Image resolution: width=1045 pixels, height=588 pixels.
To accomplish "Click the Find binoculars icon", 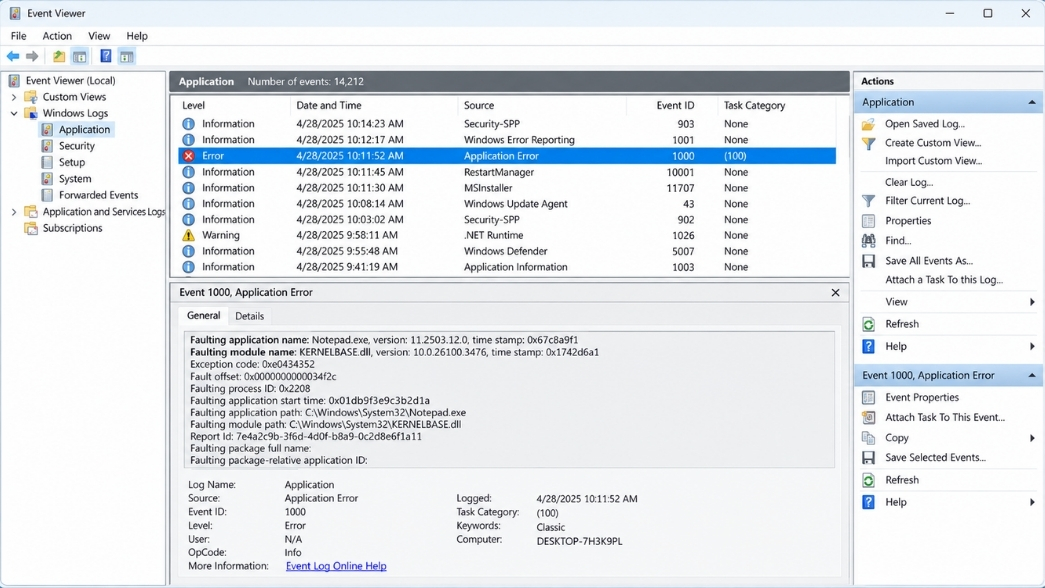I will (x=868, y=241).
